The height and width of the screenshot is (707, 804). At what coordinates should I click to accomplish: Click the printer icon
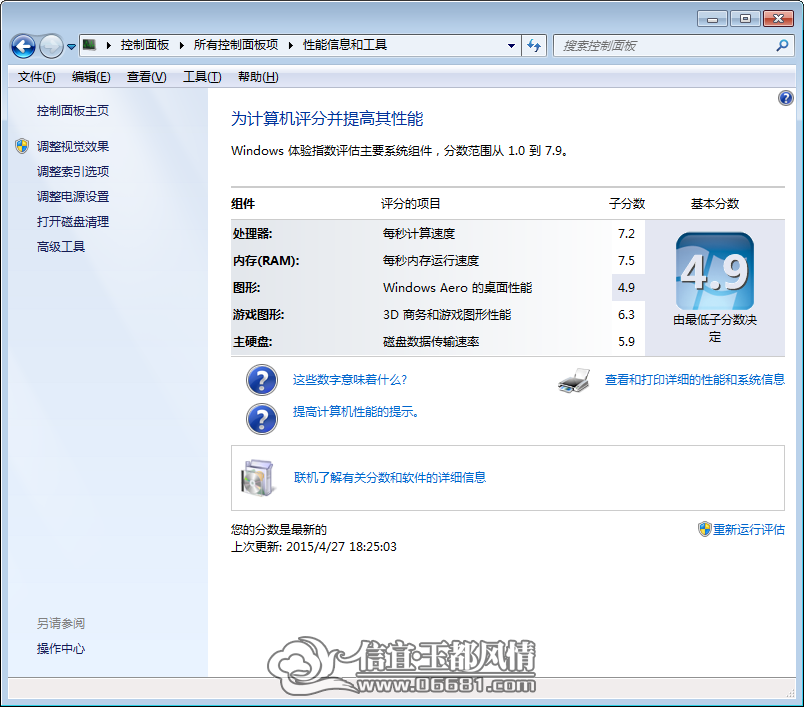(574, 380)
